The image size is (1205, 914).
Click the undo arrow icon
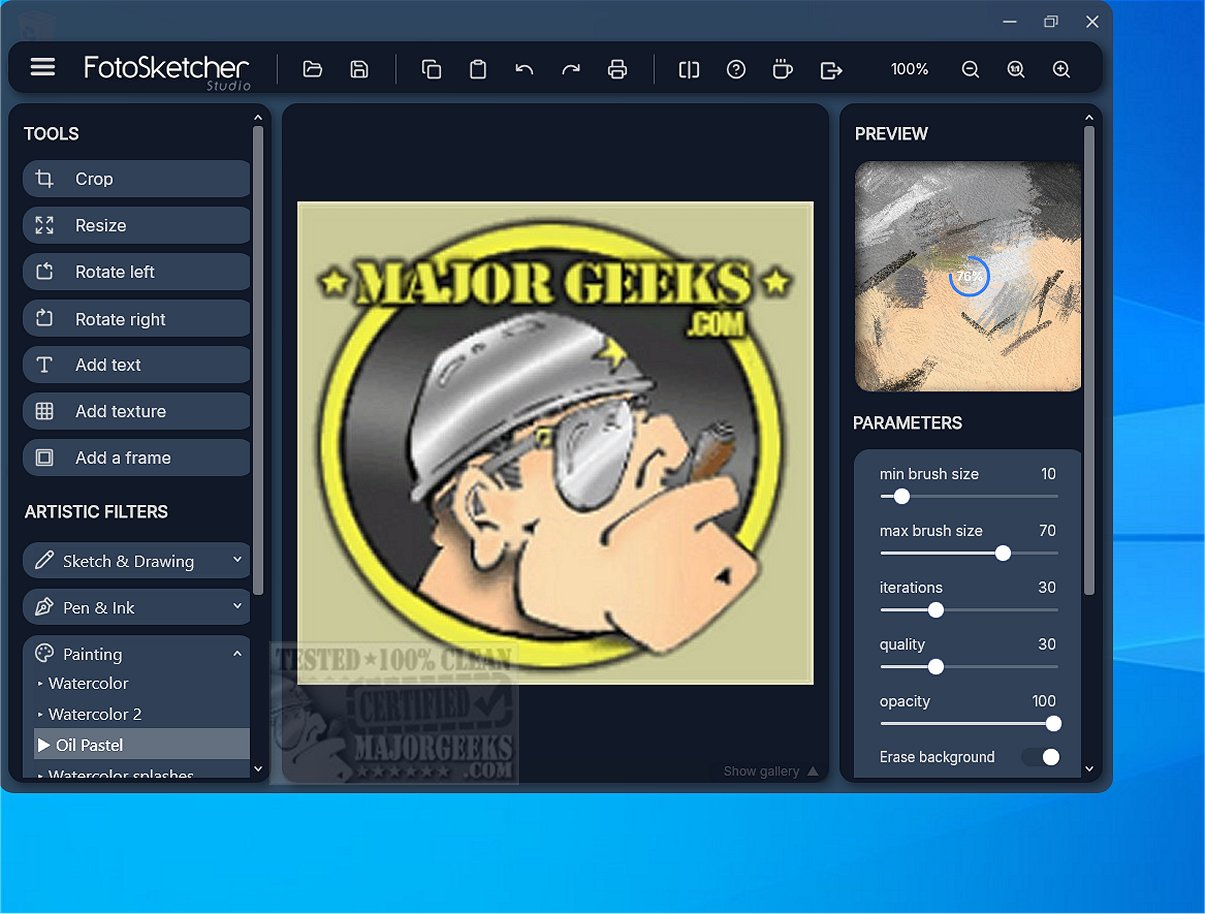tap(524, 69)
